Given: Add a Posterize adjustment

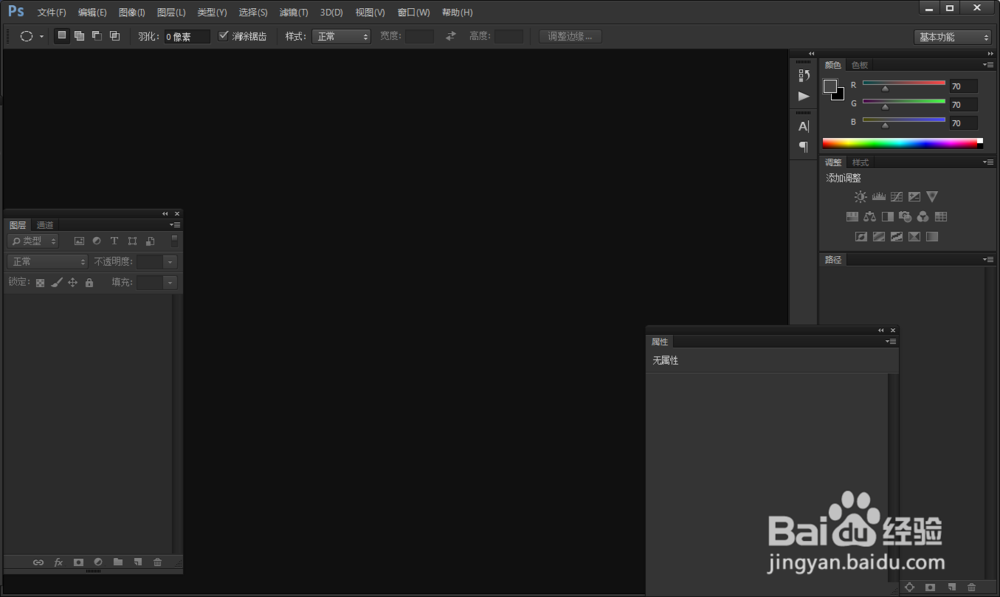Looking at the screenshot, I should point(879,237).
